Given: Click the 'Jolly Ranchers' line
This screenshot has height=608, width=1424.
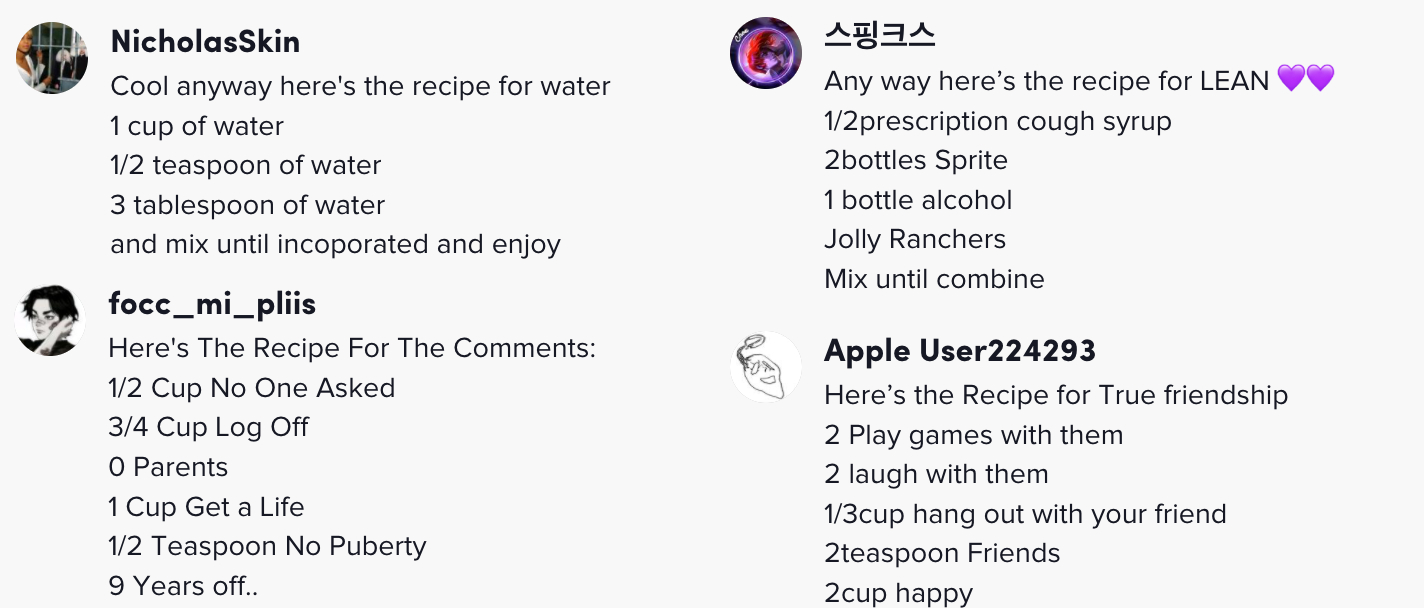Looking at the screenshot, I should click(915, 240).
